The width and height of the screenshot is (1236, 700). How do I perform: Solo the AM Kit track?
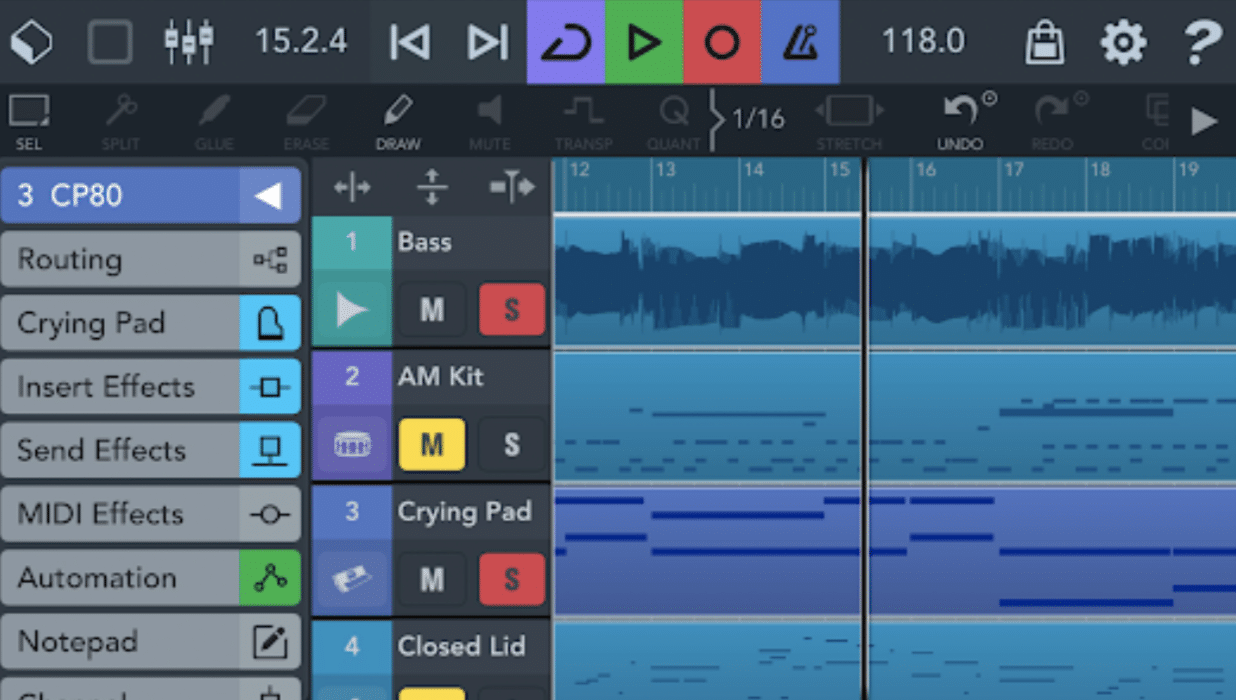(x=512, y=444)
